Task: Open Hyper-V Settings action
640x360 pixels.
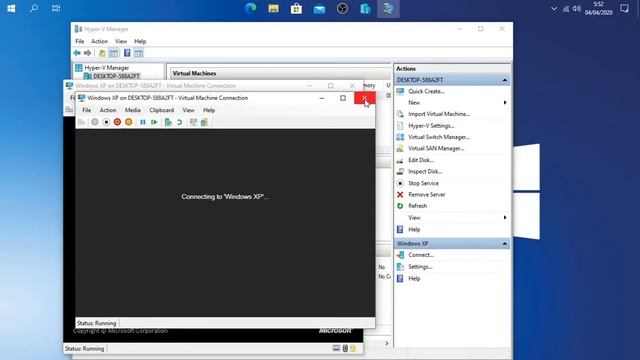Action: click(431, 126)
